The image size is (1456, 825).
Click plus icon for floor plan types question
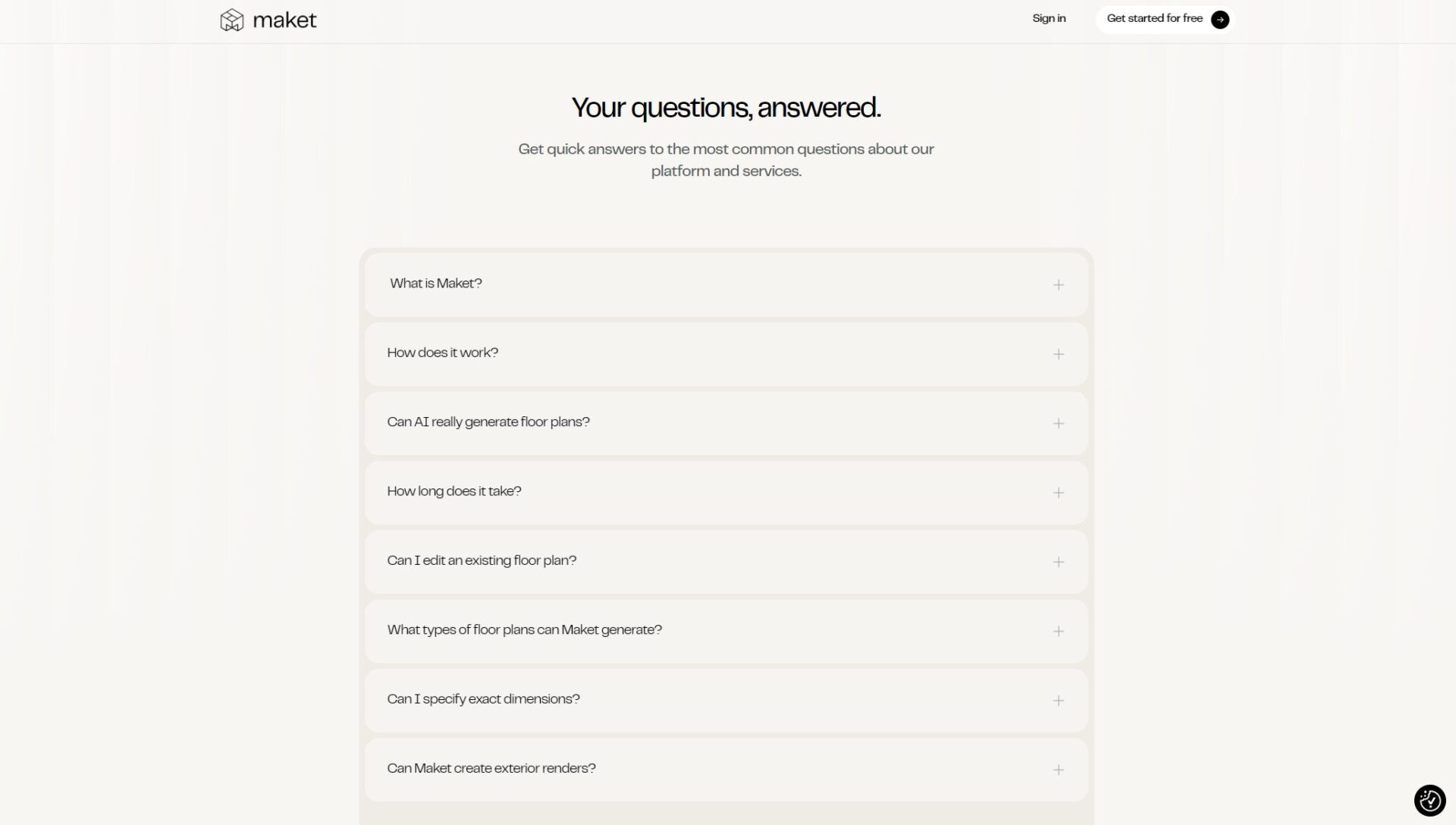tap(1059, 632)
